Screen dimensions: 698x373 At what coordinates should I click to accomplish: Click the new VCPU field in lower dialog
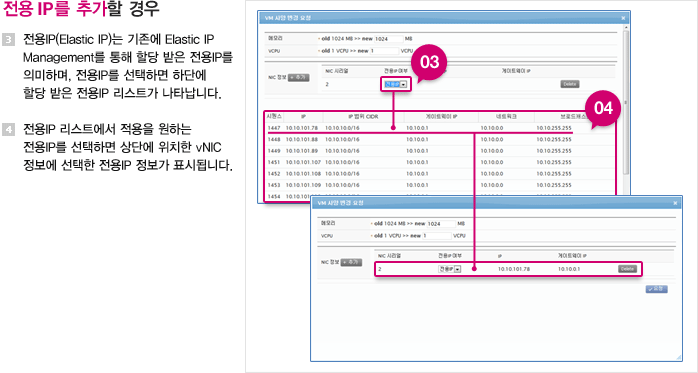(437, 235)
